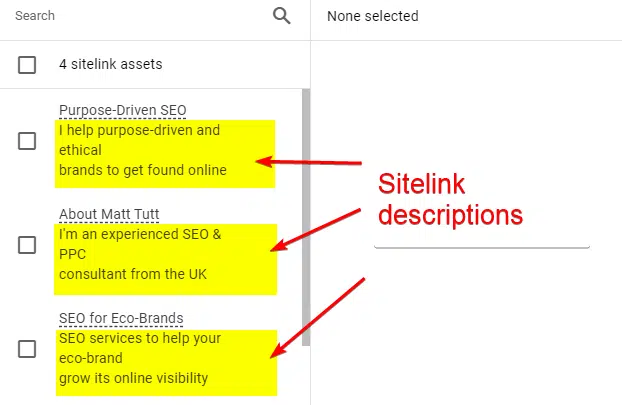Check the Purpose-Driven SEO sitelink box
The image size is (622, 405).
(x=27, y=141)
